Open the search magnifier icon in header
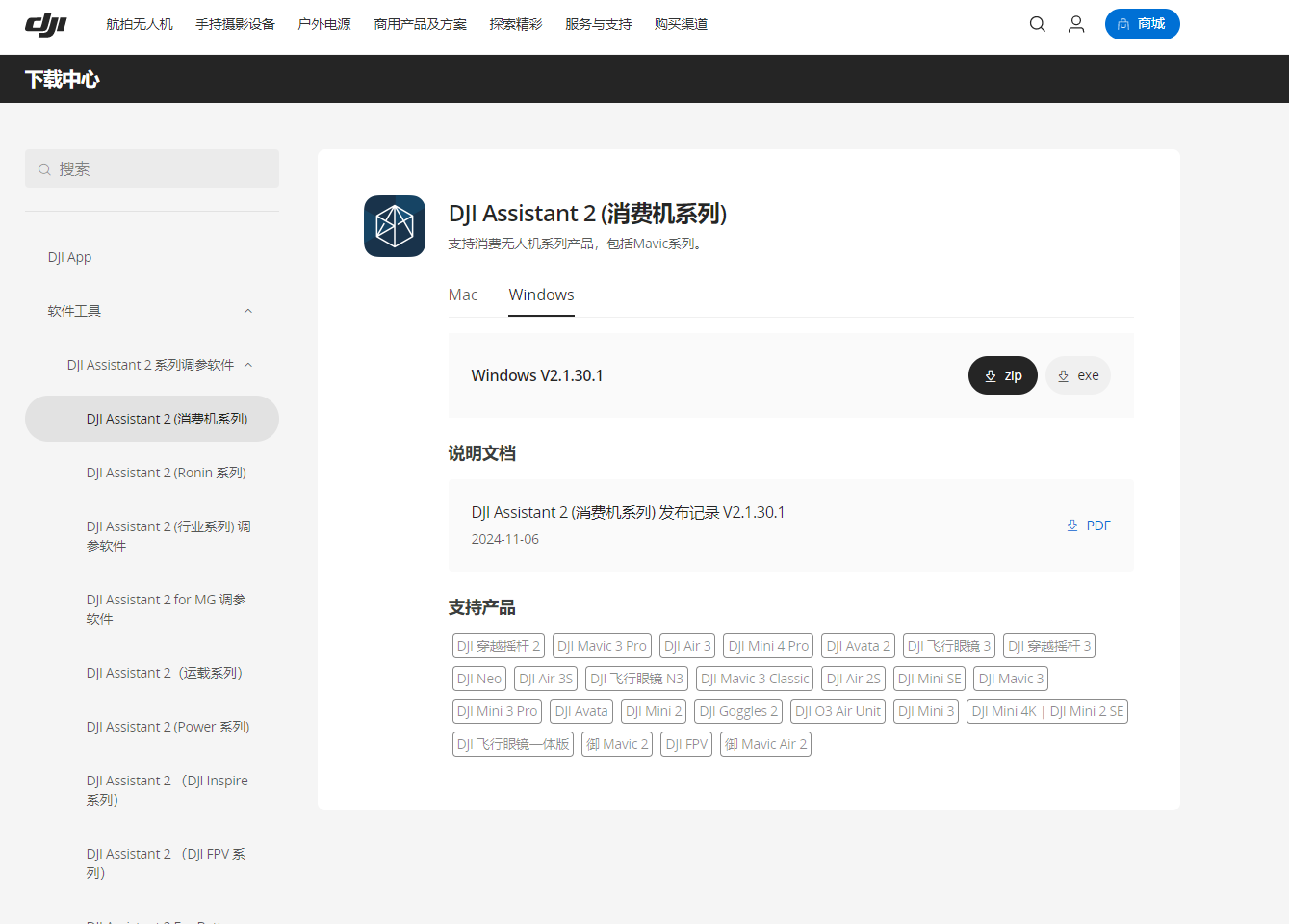This screenshot has height=924, width=1289. (x=1037, y=24)
